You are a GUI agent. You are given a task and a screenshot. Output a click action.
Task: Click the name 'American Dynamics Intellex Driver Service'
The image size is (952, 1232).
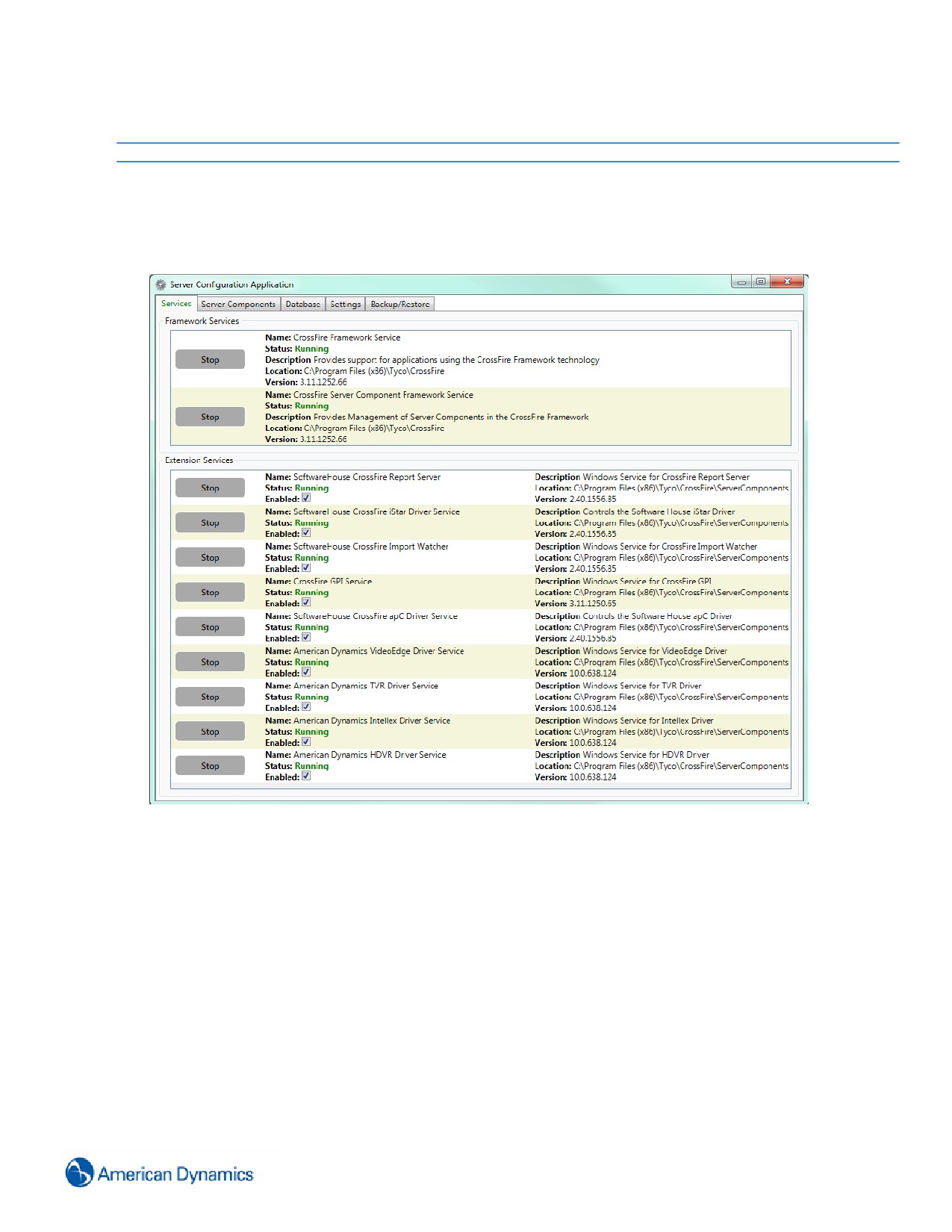[x=372, y=721]
